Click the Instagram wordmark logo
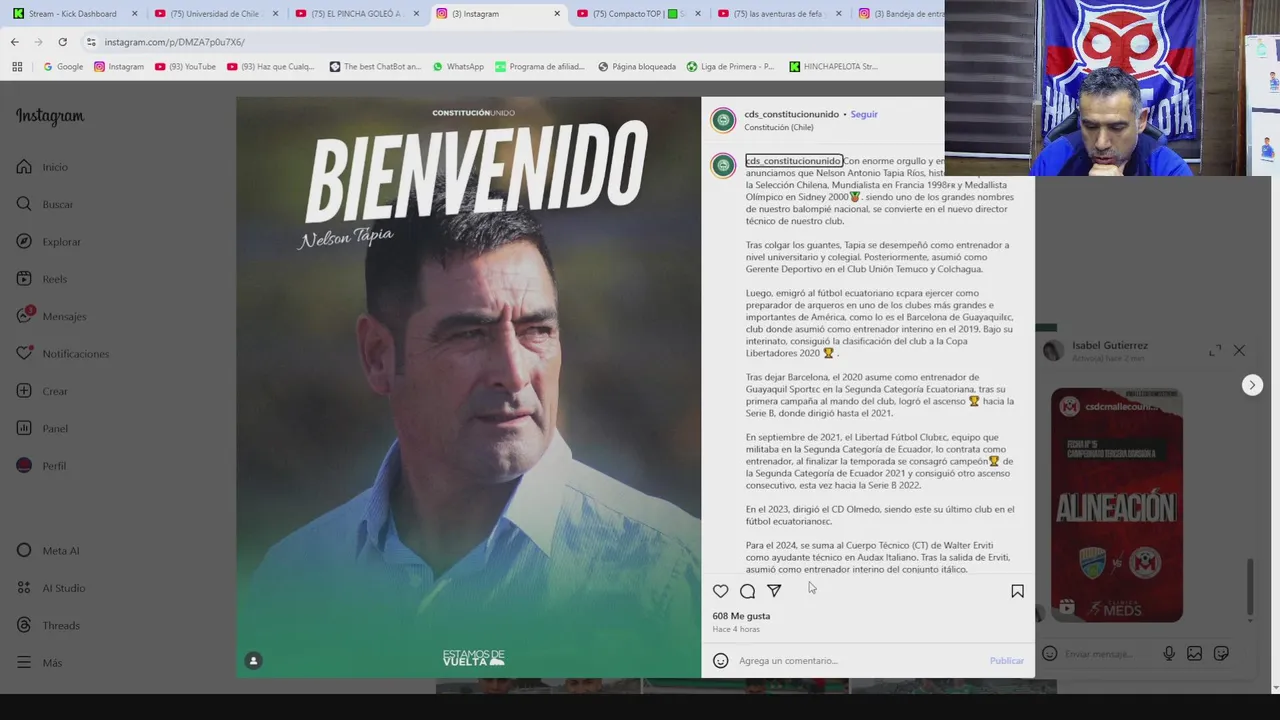This screenshot has width=1280, height=720. [50, 116]
